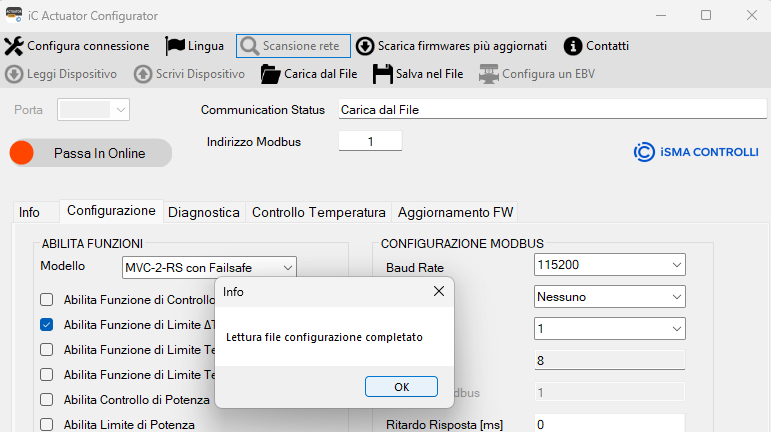Close the Info dialog with X
The image size is (771, 432).
[438, 292]
